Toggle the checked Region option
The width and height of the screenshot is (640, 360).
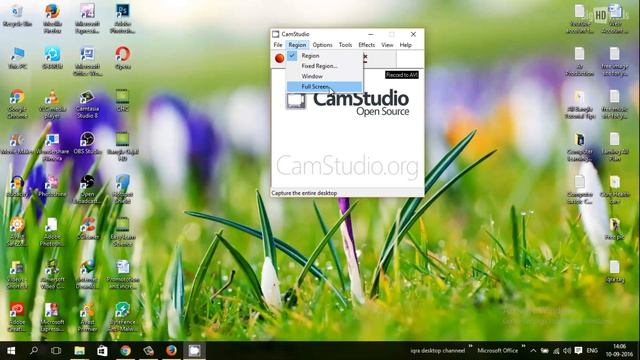tap(324, 56)
